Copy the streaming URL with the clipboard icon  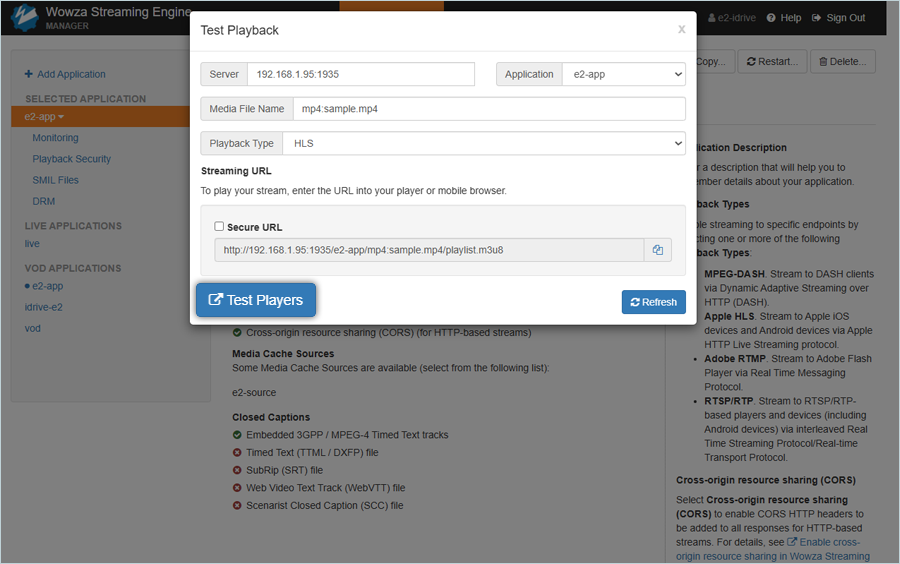658,250
